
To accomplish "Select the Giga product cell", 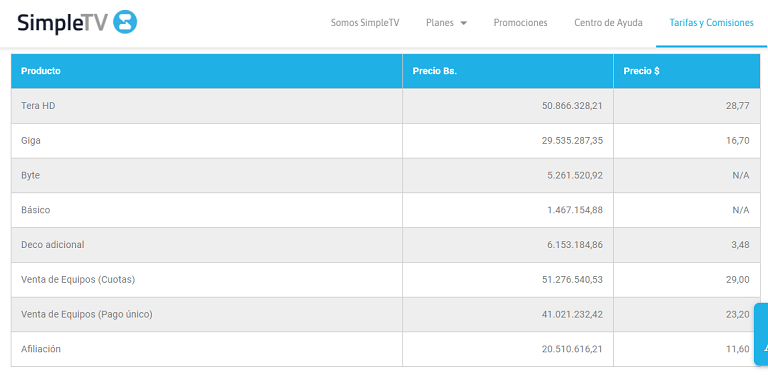I will coord(207,141).
